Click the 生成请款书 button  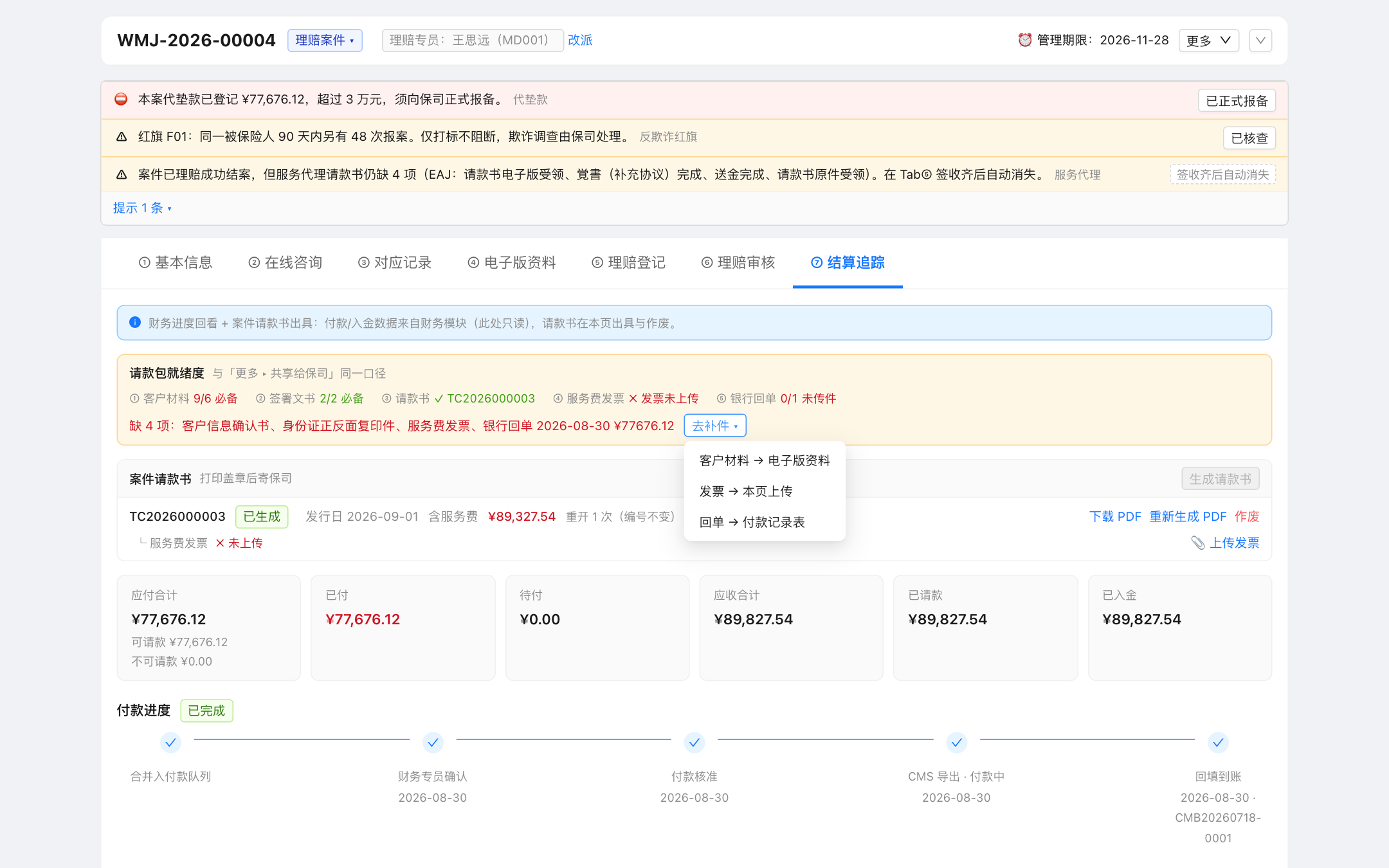[1220, 479]
